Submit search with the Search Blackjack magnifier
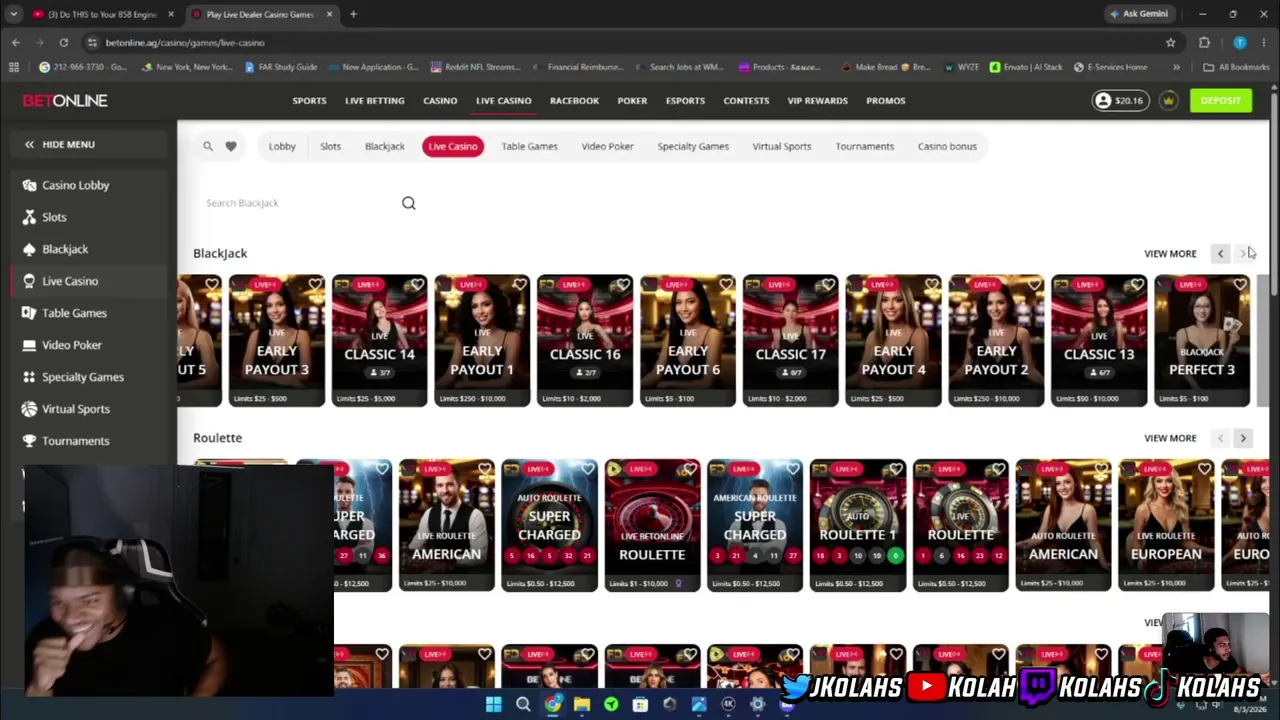Screen dimensions: 1280x720 click(409, 203)
